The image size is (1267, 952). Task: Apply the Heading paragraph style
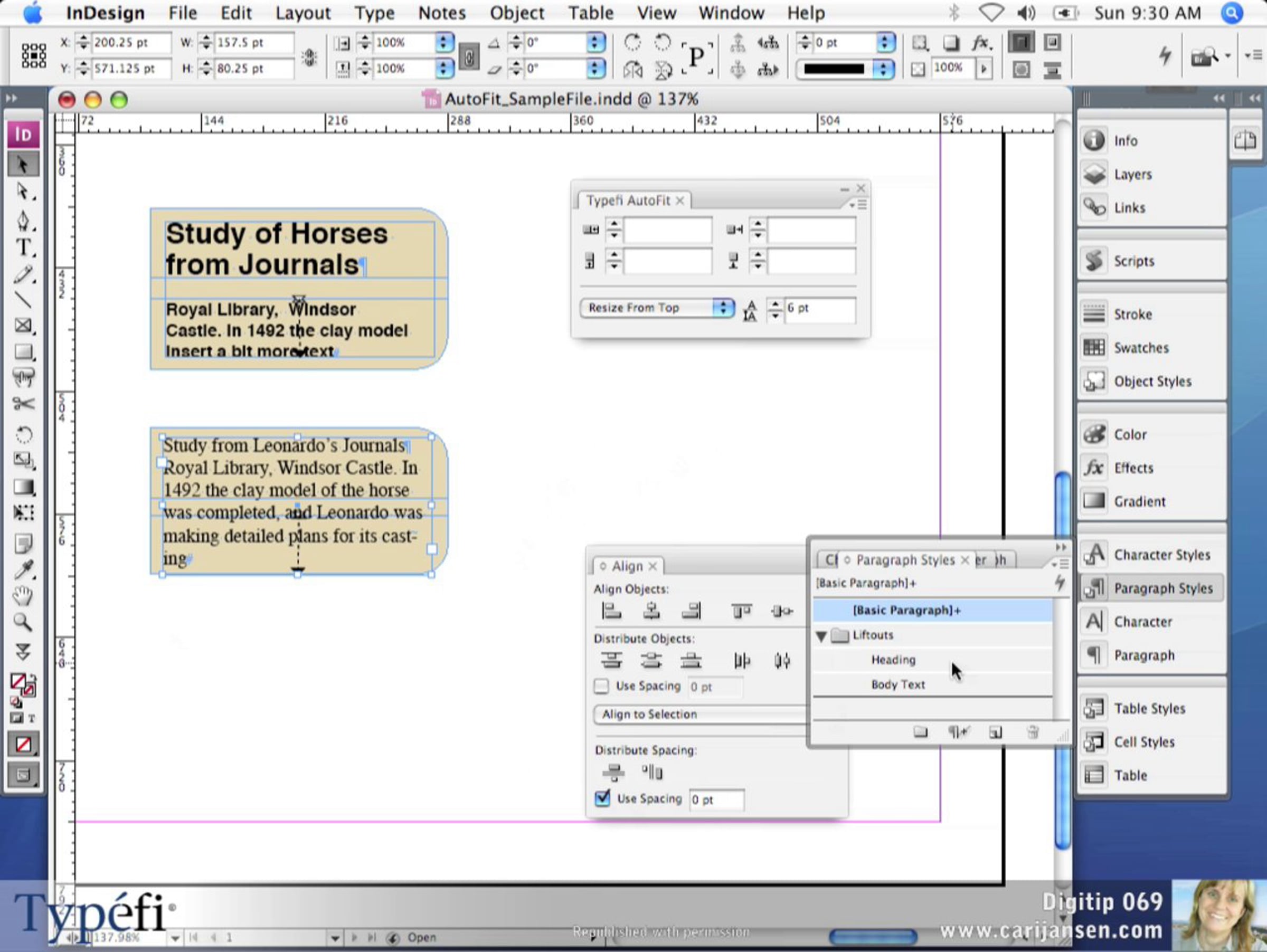click(893, 660)
